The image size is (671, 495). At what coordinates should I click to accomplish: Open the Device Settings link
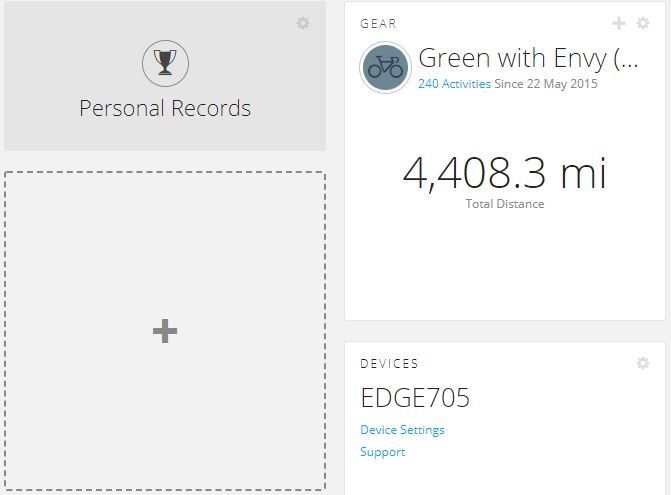(402, 430)
